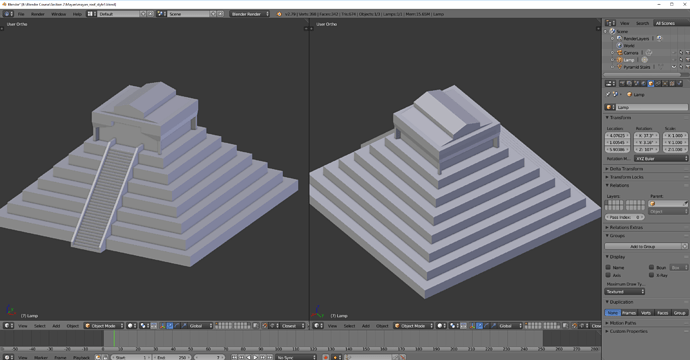This screenshot has width=690, height=360.
Task: Select None duplication option
Action: [x=613, y=313]
